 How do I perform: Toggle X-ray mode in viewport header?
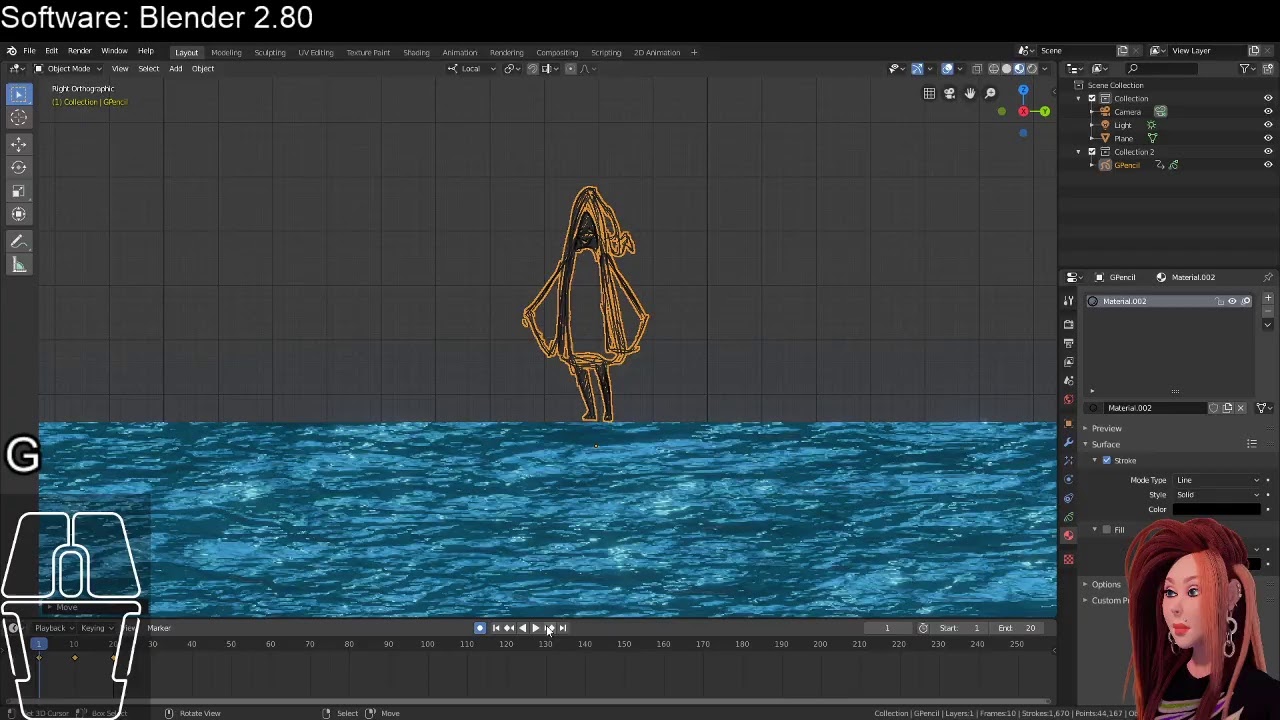[977, 69]
